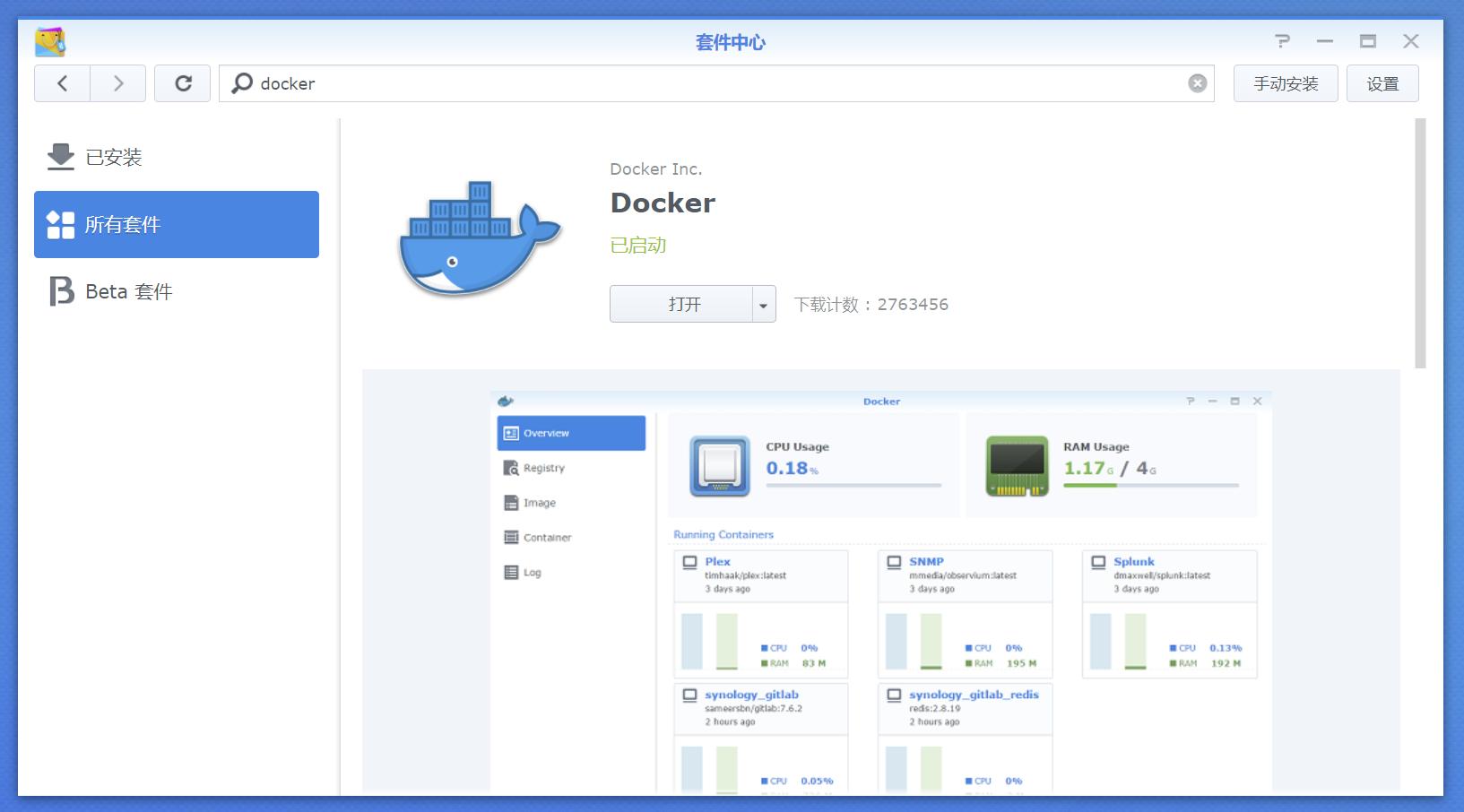The width and height of the screenshot is (1464, 812).
Task: Open the Docker package with 打开
Action: click(x=682, y=304)
